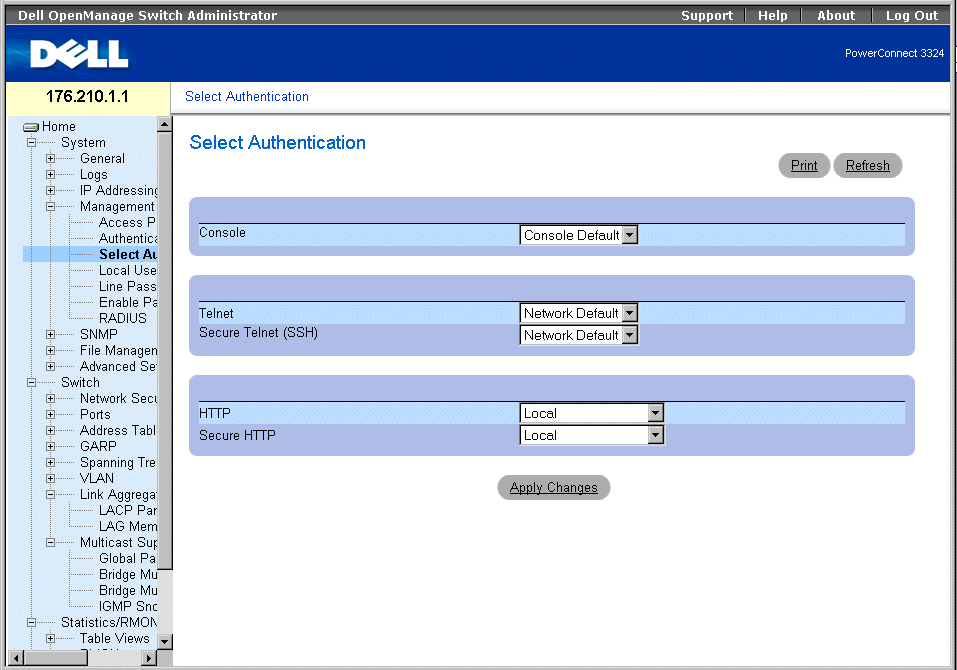The width and height of the screenshot is (957, 670).
Task: Click the PowerConnect 3324 model label
Action: [894, 53]
